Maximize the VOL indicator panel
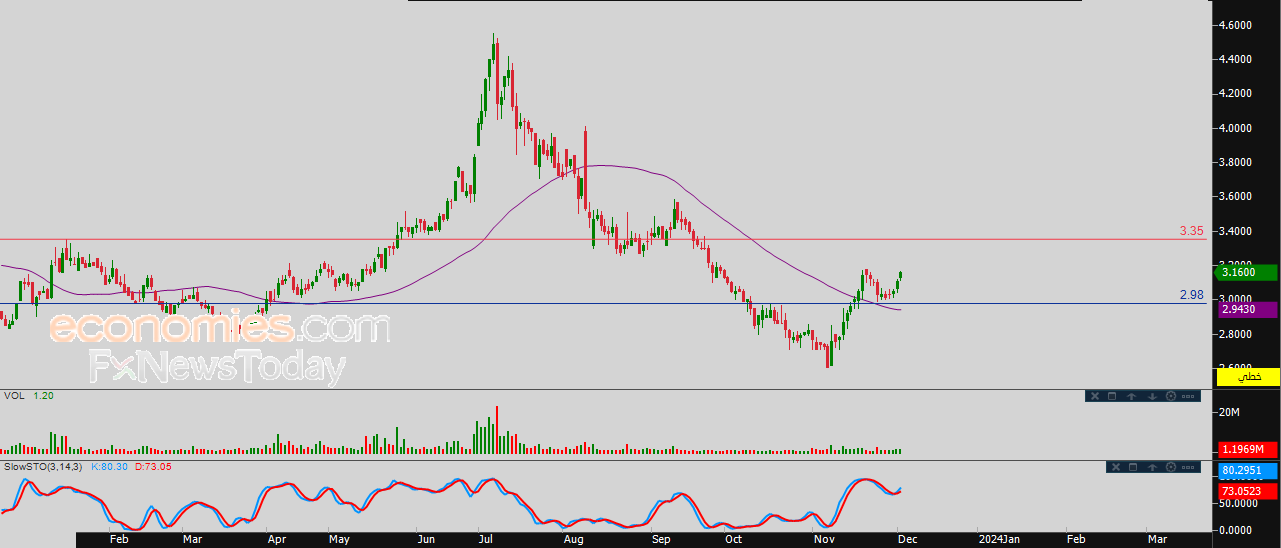Image resolution: width=1281 pixels, height=548 pixels. pyautogui.click(x=1112, y=396)
